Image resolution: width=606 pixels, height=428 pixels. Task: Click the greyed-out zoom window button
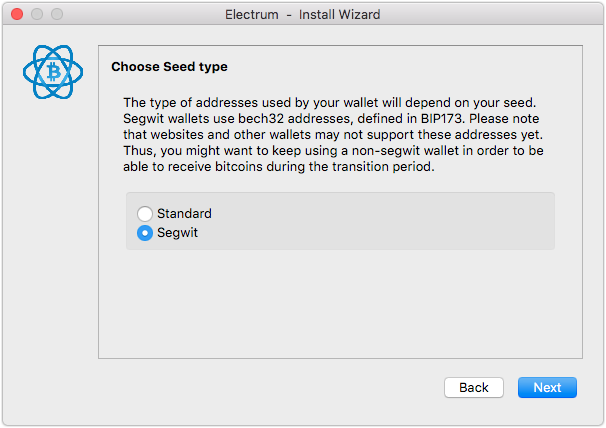[x=57, y=14]
